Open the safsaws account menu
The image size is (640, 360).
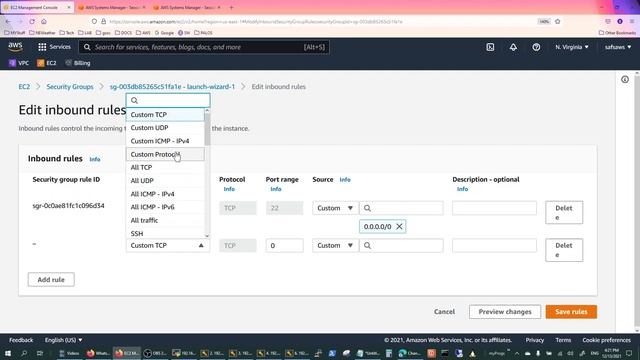618,47
